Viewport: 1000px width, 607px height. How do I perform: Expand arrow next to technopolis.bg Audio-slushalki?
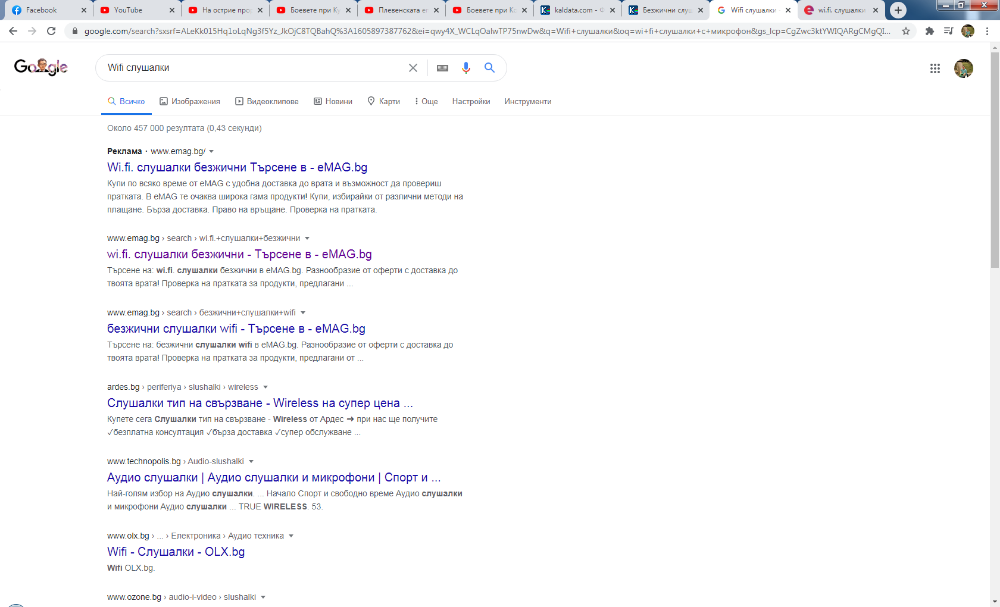[x=251, y=462]
